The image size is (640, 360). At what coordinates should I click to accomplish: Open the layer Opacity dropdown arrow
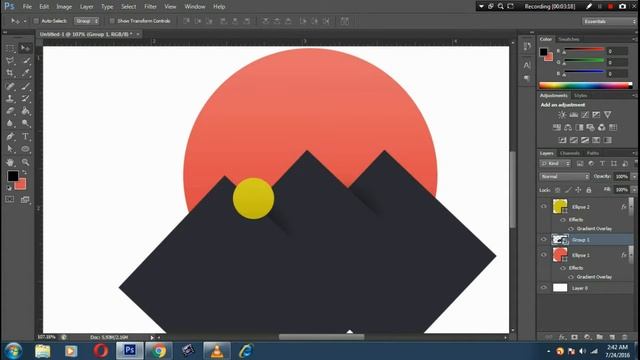pyautogui.click(x=634, y=177)
